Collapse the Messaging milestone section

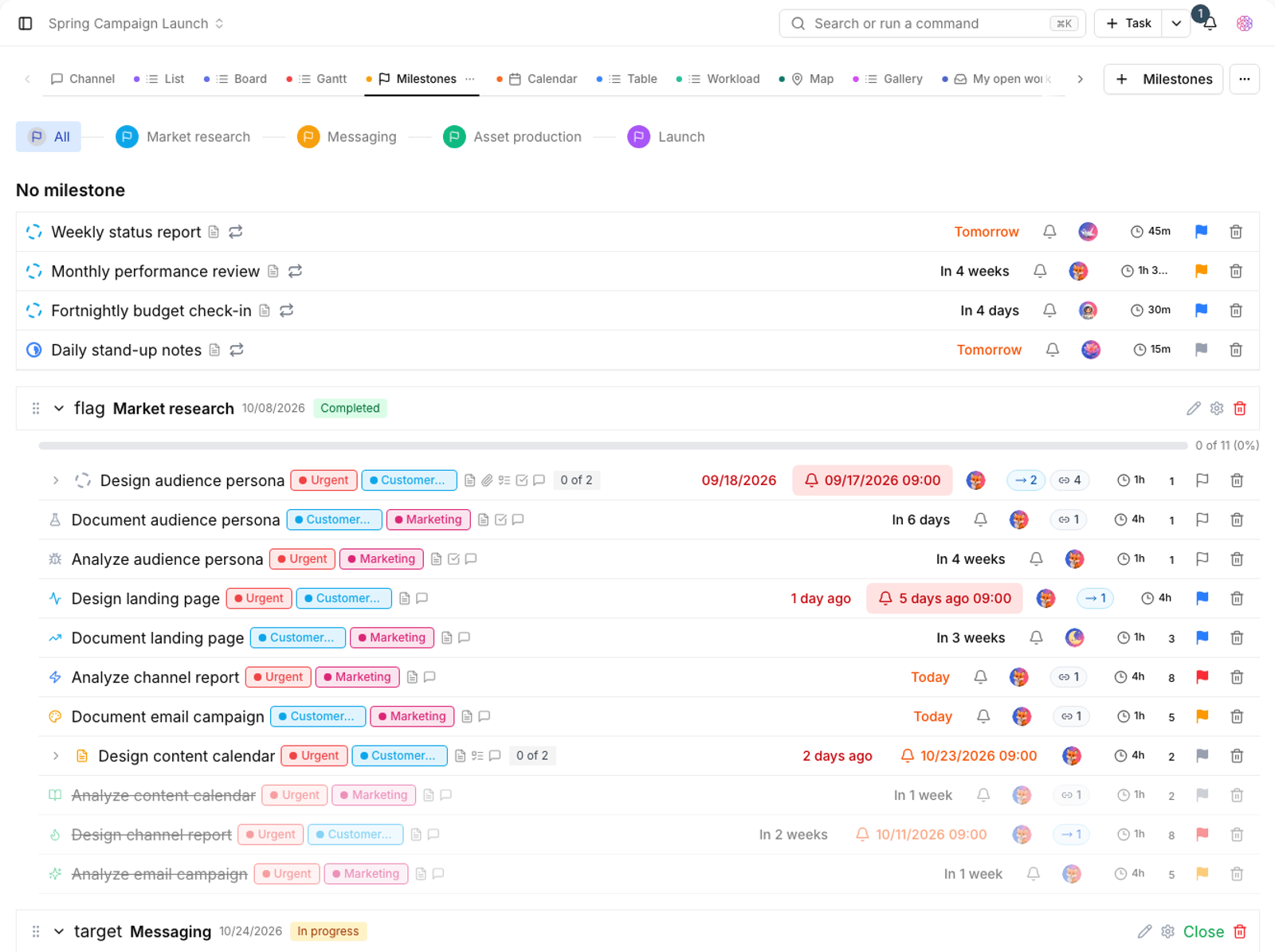(58, 931)
